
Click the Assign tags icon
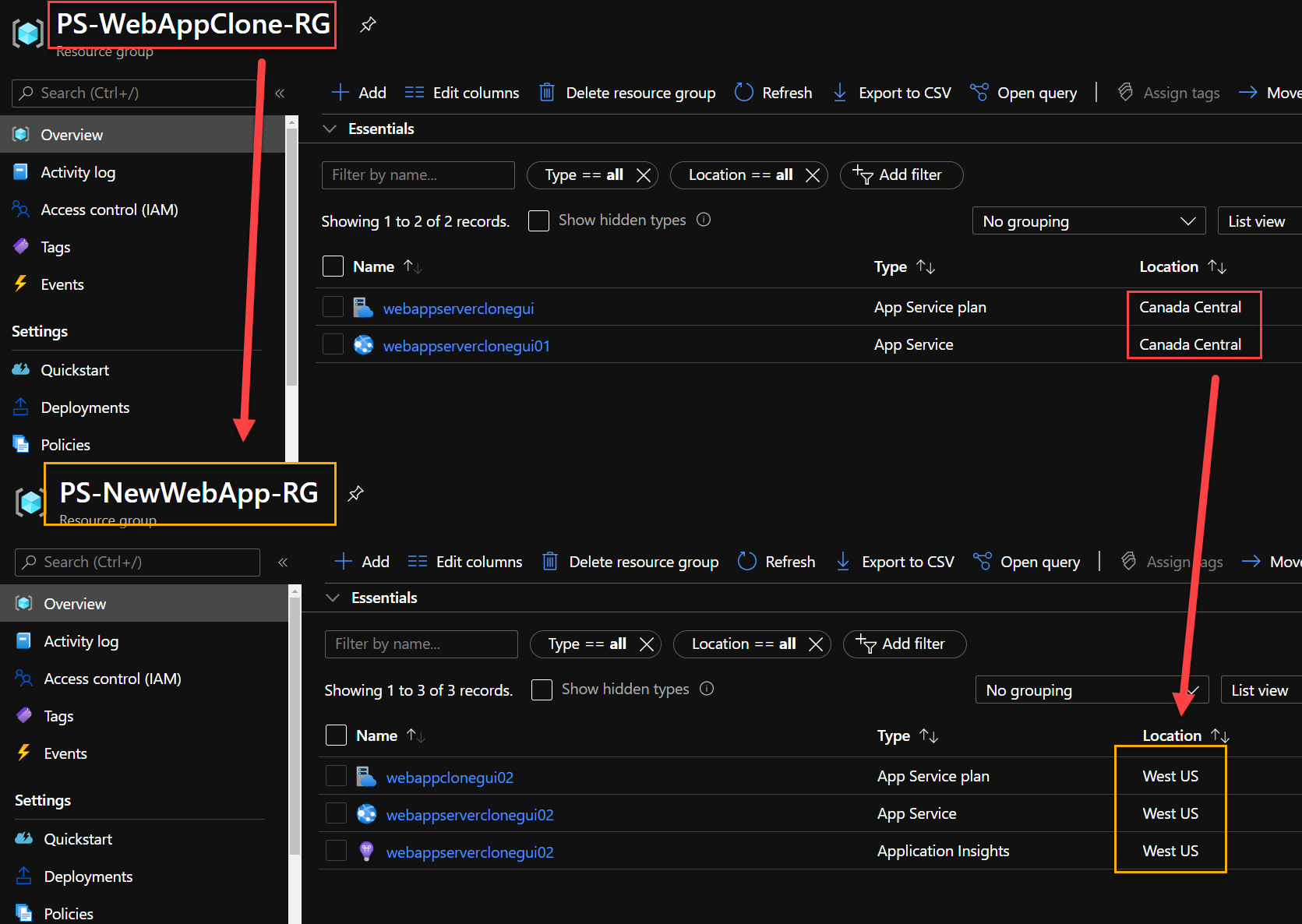pos(1125,92)
